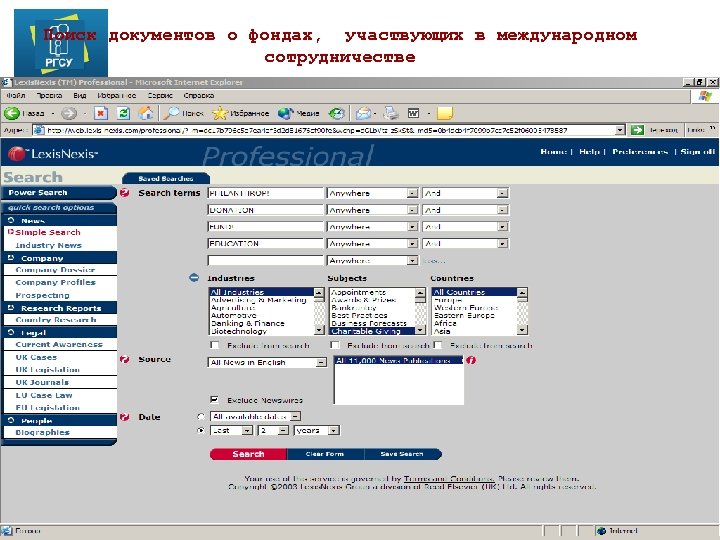
Task: Click the help icon beside Date
Action: pos(124,417)
